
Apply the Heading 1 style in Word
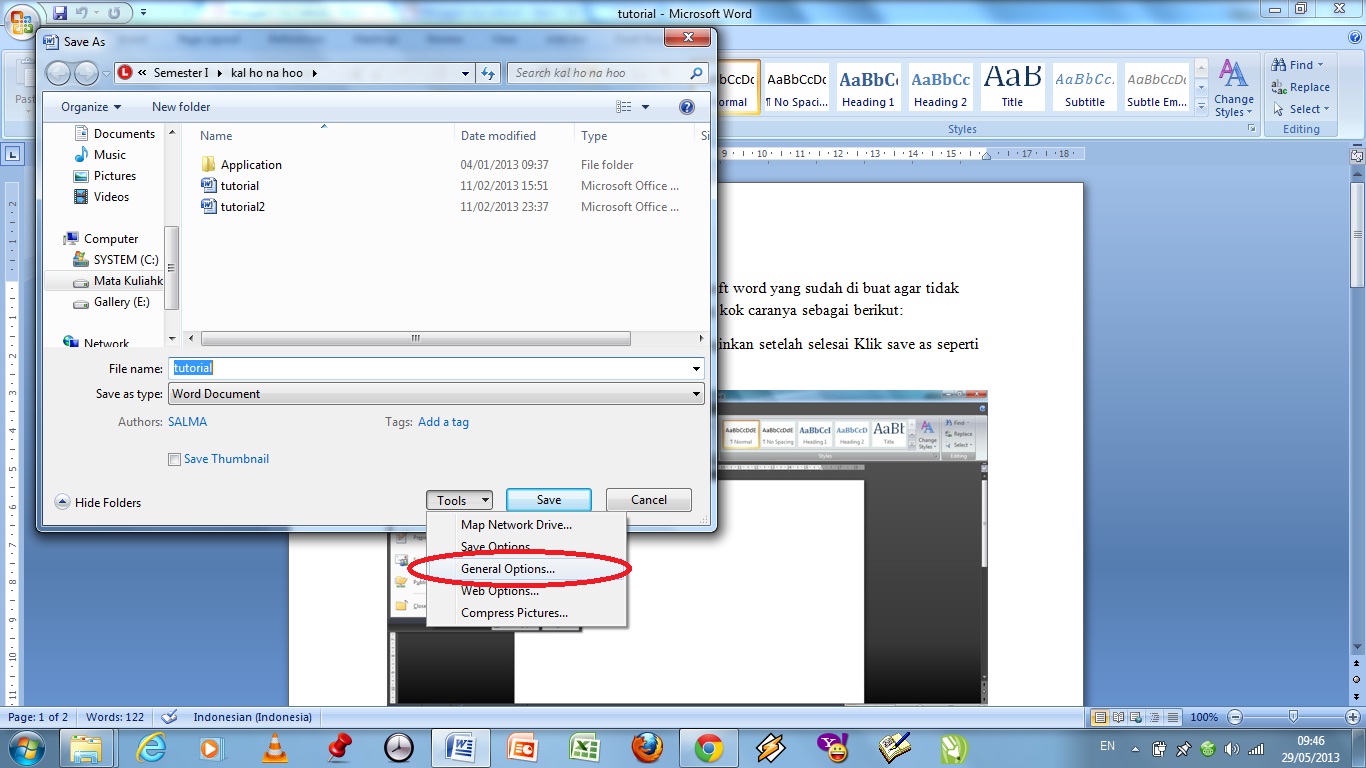(868, 87)
